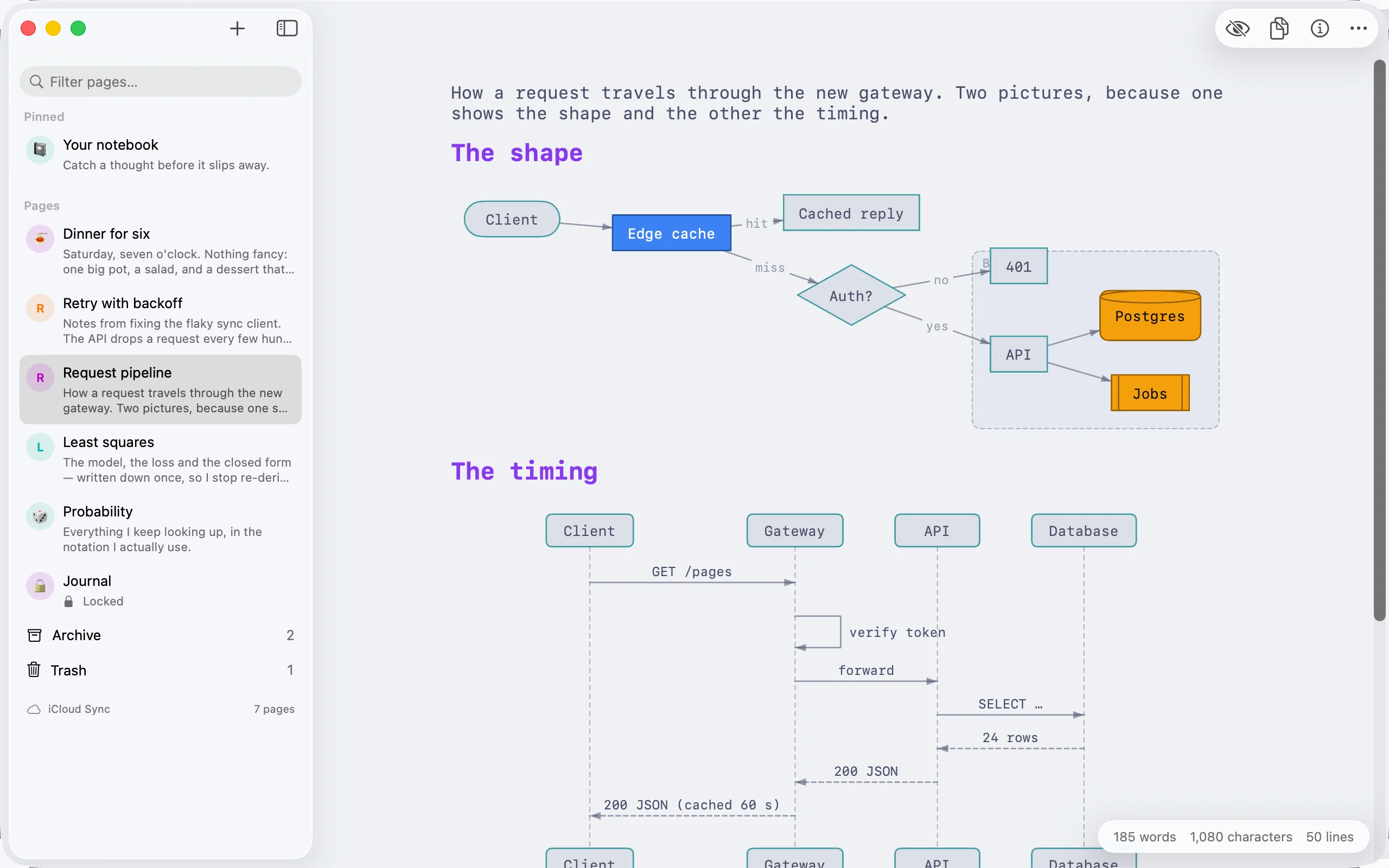Open the Dinner for six page
The height and width of the screenshot is (868, 1389).
(160, 251)
